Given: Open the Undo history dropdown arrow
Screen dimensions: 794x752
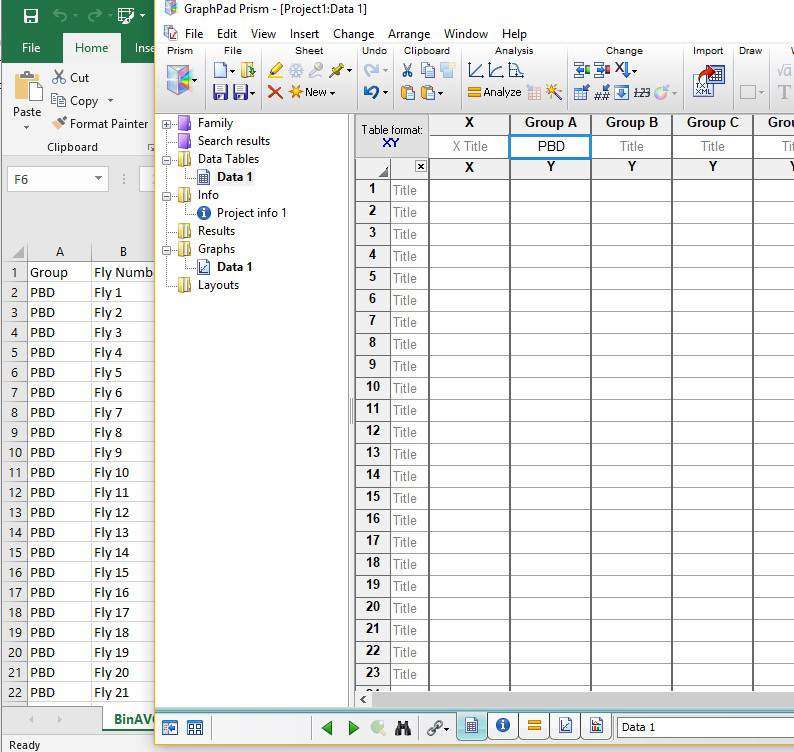Looking at the screenshot, I should pos(386,93).
